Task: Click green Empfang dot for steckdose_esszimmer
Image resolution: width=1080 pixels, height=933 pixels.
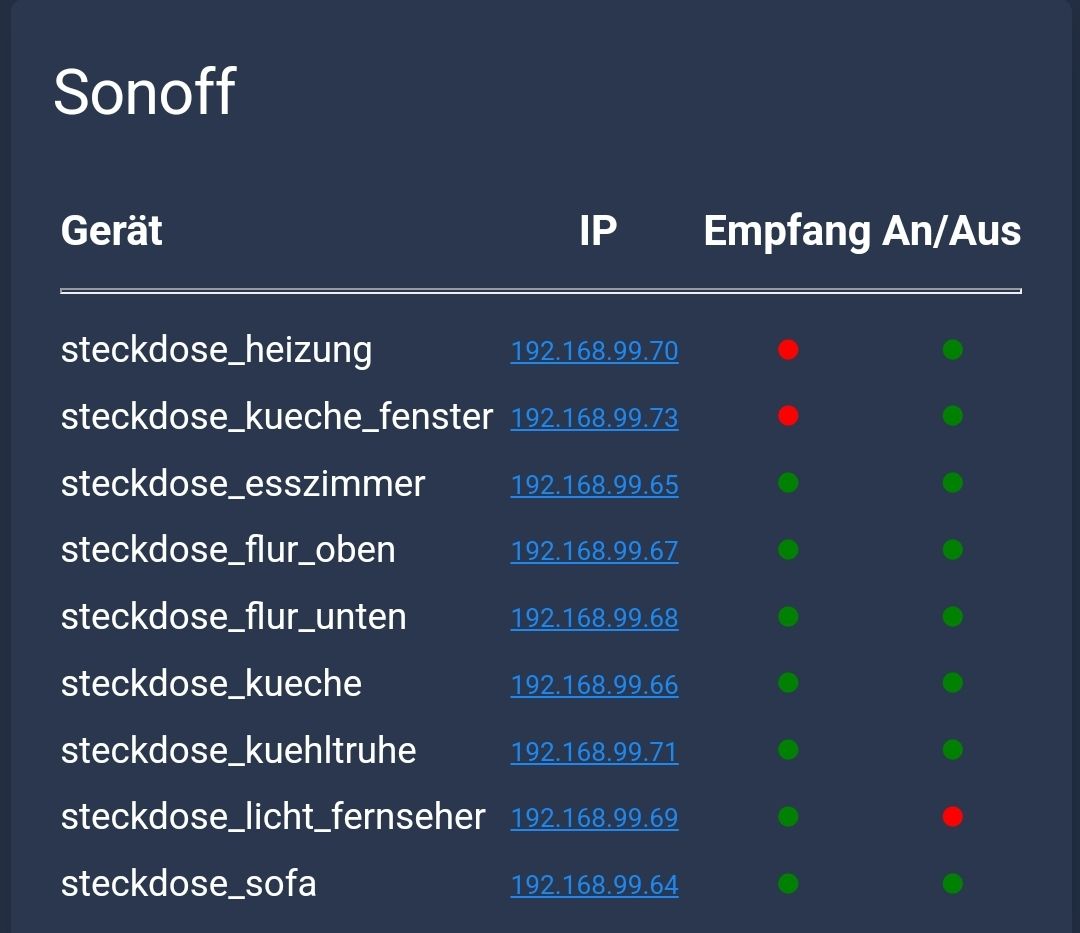Action: [x=788, y=483]
